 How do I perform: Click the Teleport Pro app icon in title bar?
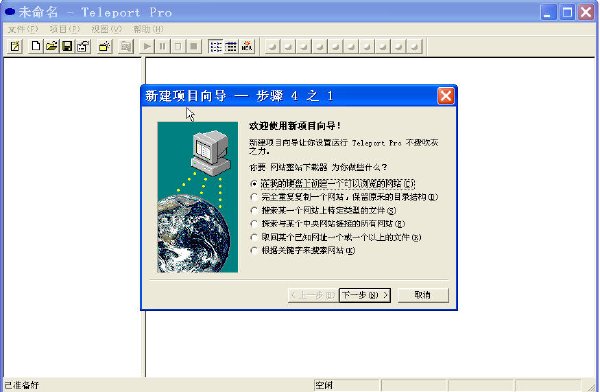tap(10, 12)
